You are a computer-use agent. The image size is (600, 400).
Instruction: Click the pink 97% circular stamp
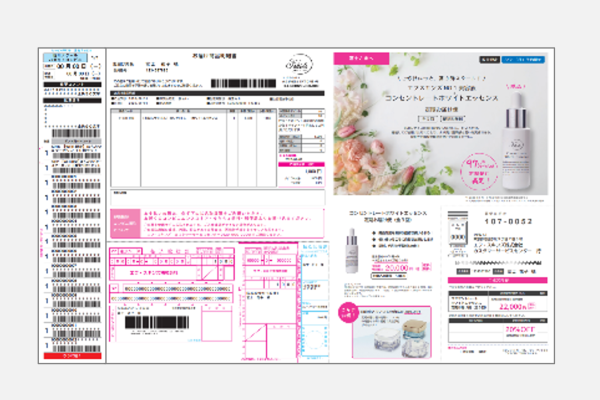479,171
